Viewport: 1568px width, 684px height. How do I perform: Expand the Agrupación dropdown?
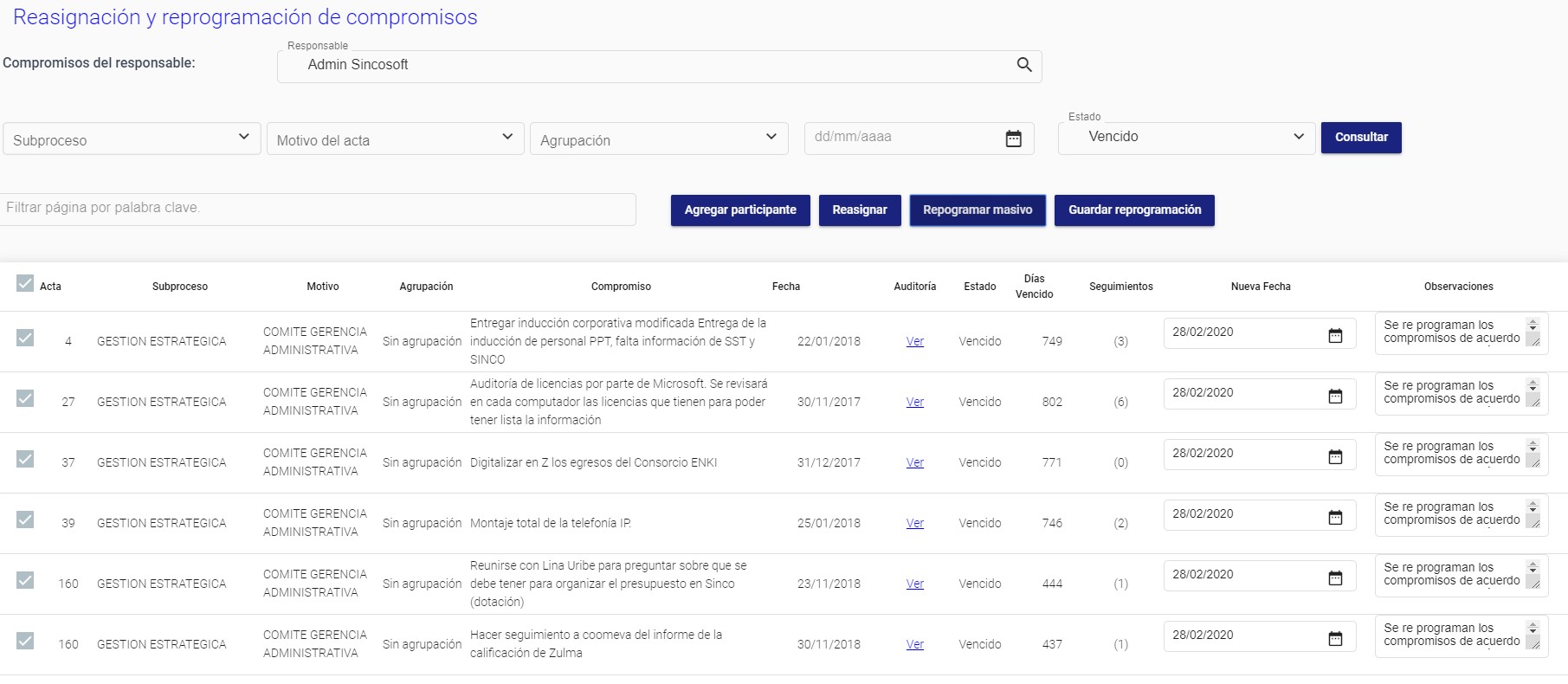(659, 139)
